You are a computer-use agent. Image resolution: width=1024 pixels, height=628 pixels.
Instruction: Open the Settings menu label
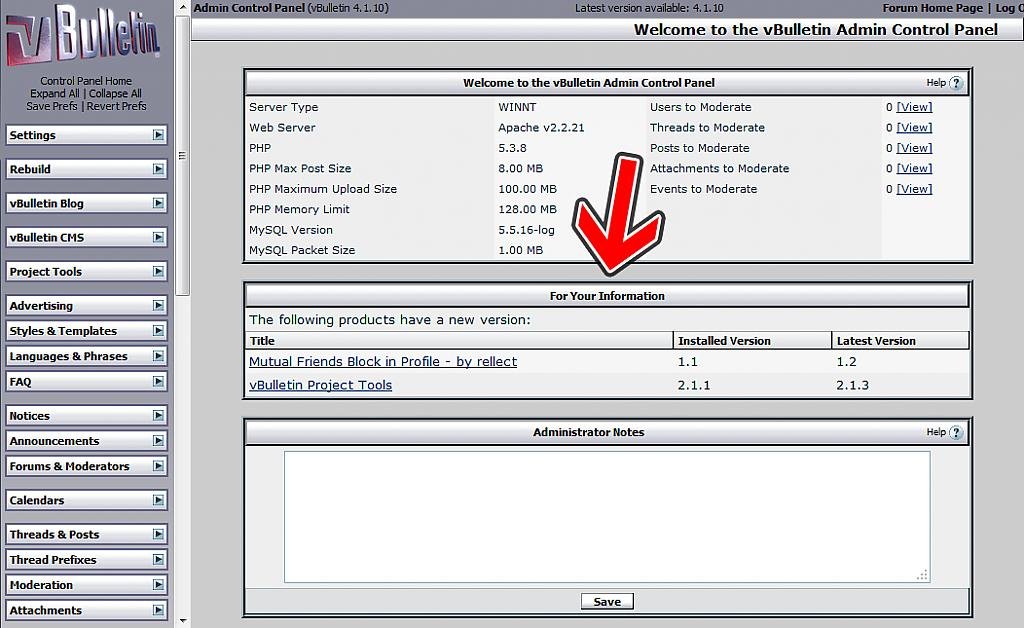click(x=33, y=135)
